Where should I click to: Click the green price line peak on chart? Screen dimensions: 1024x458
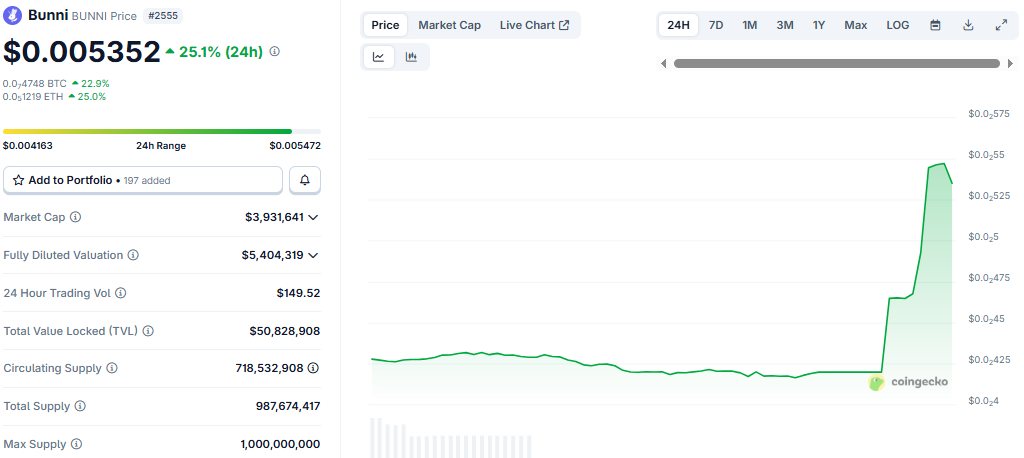[x=942, y=164]
